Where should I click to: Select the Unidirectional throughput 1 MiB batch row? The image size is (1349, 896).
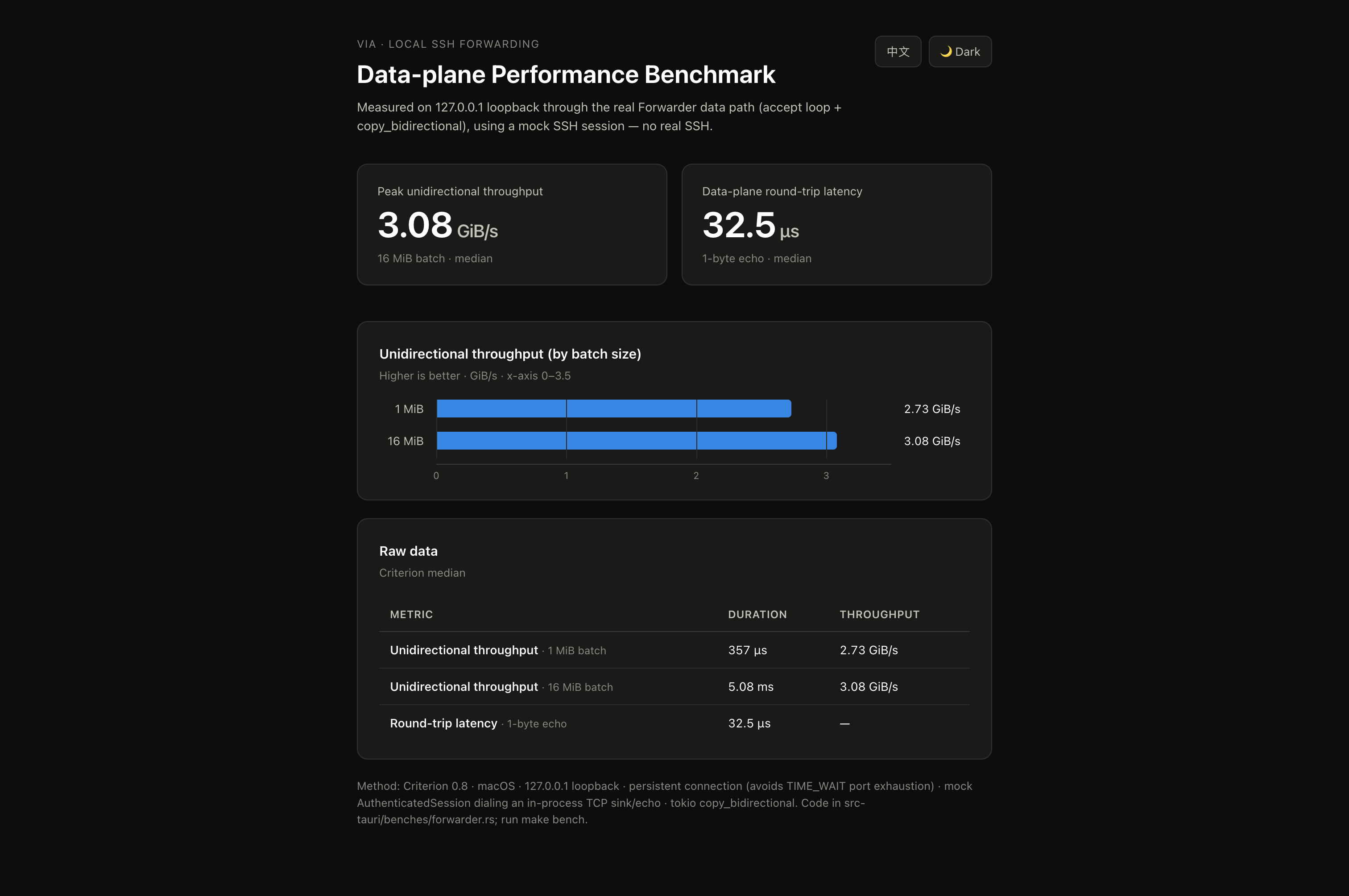pos(674,650)
